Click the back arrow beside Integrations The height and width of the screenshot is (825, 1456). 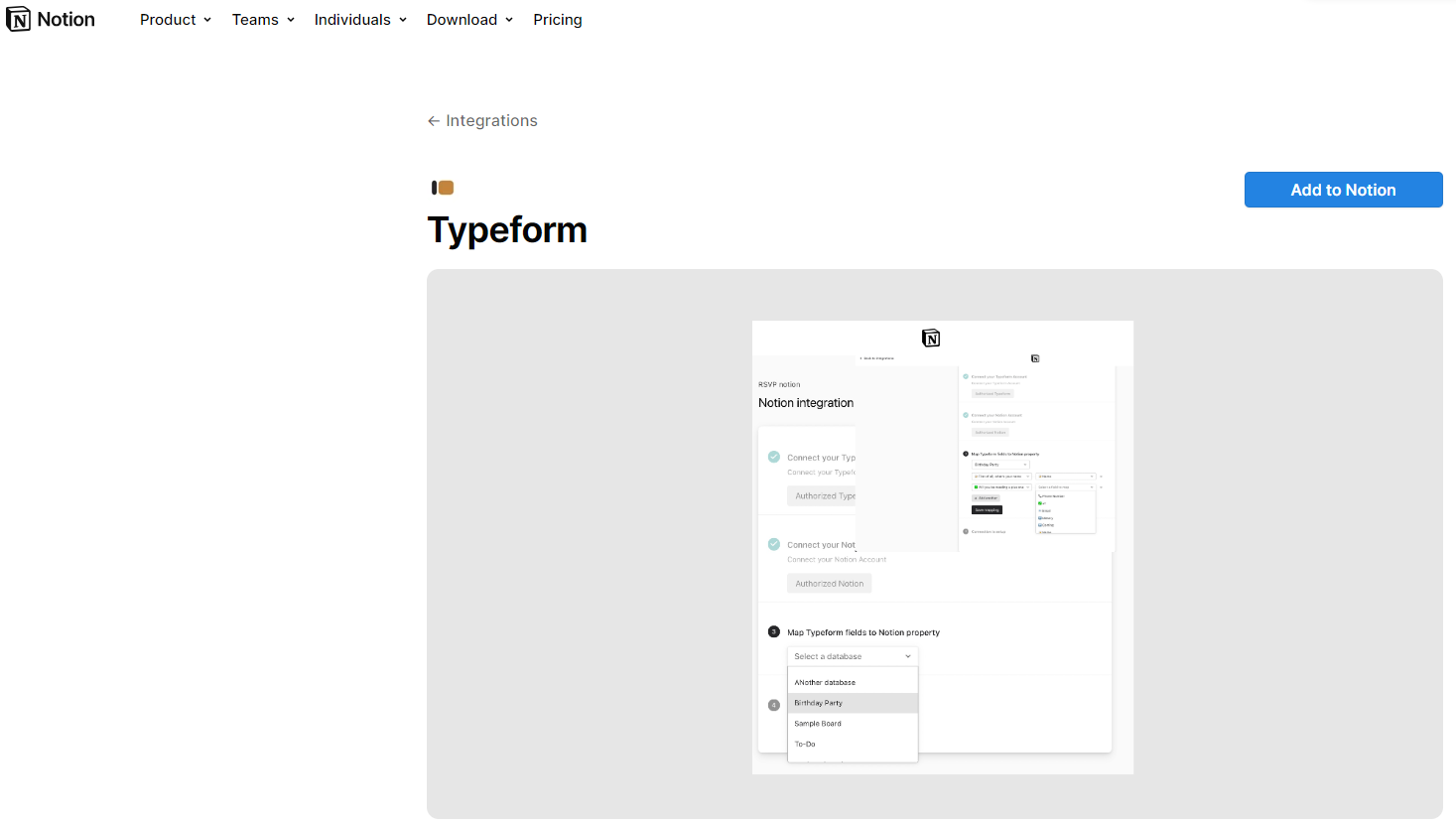(x=434, y=121)
